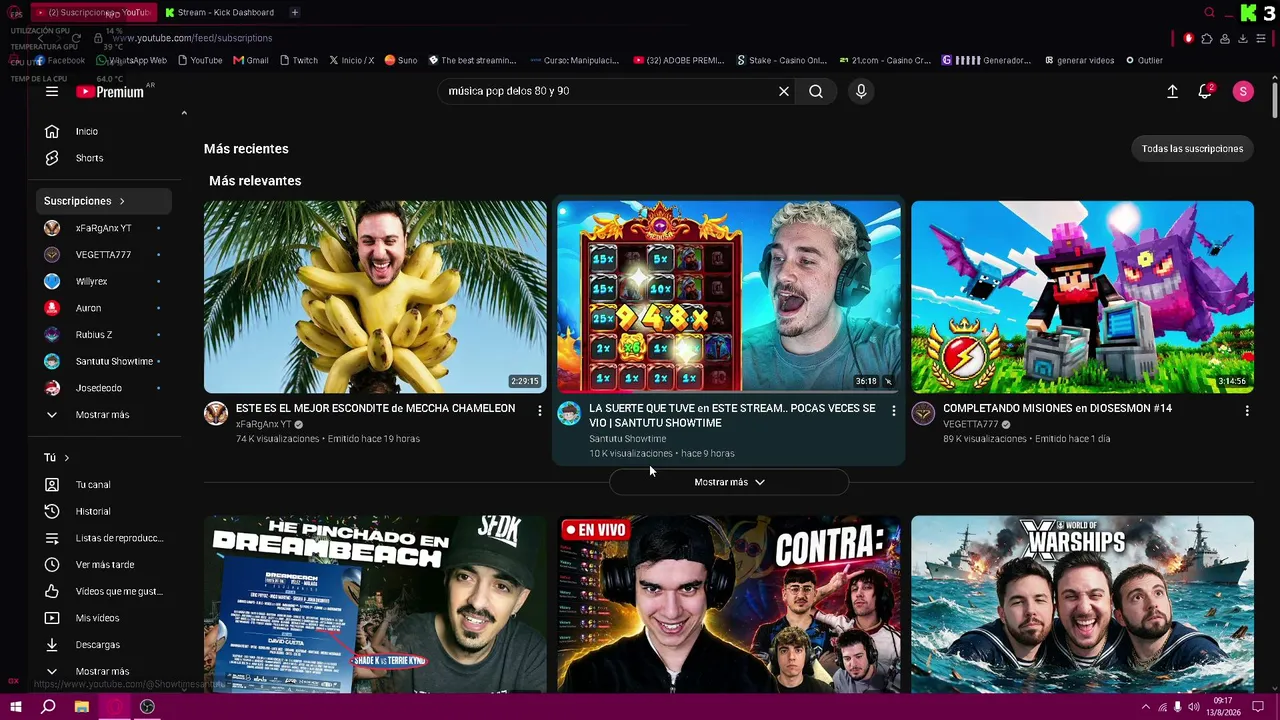Open a new browser tab

click(x=294, y=12)
